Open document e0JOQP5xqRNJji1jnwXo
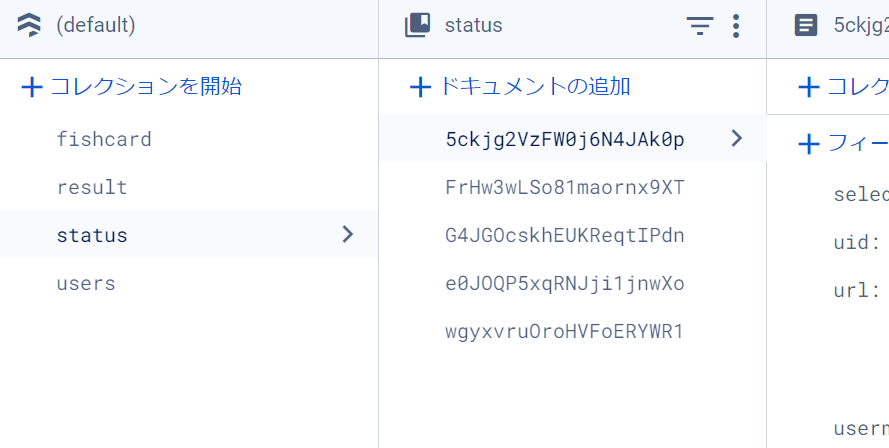The width and height of the screenshot is (889, 448). point(565,283)
